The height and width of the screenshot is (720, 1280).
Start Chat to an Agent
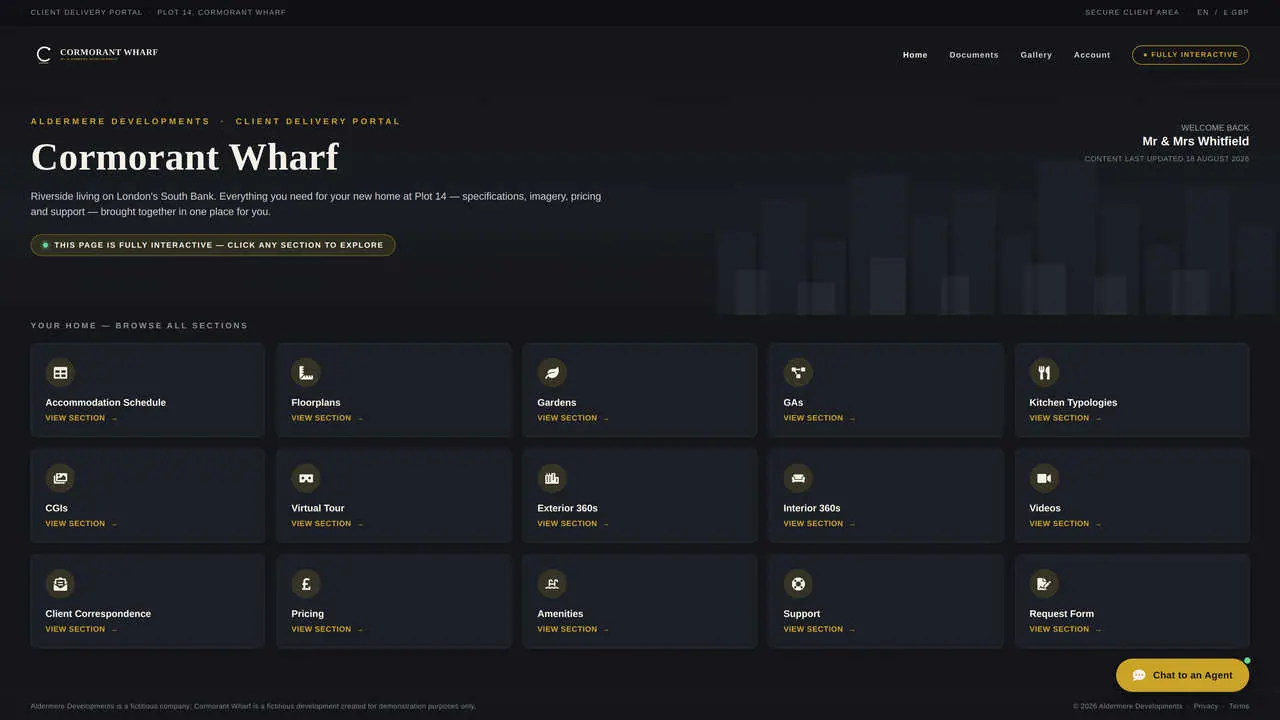tap(1182, 675)
